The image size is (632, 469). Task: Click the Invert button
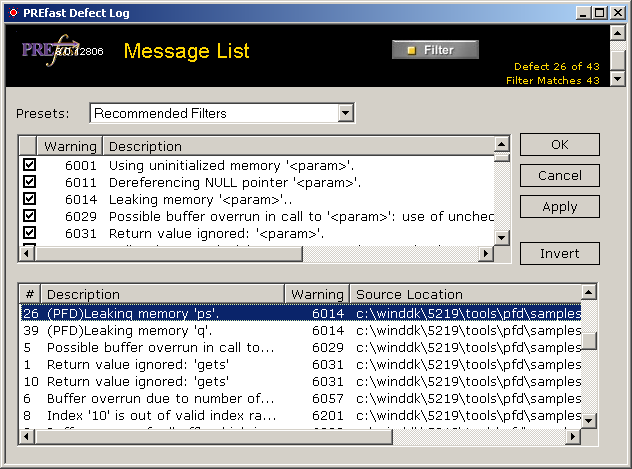pos(559,253)
